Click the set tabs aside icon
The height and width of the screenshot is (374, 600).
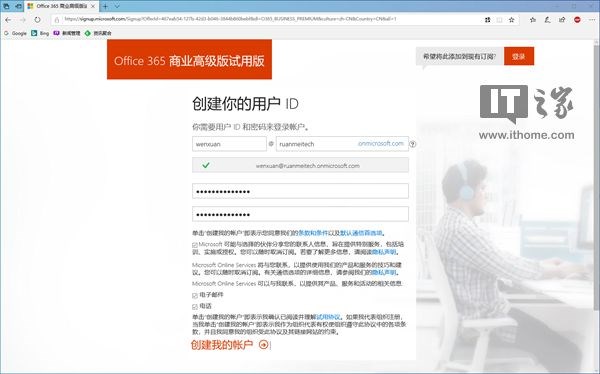coord(18,6)
